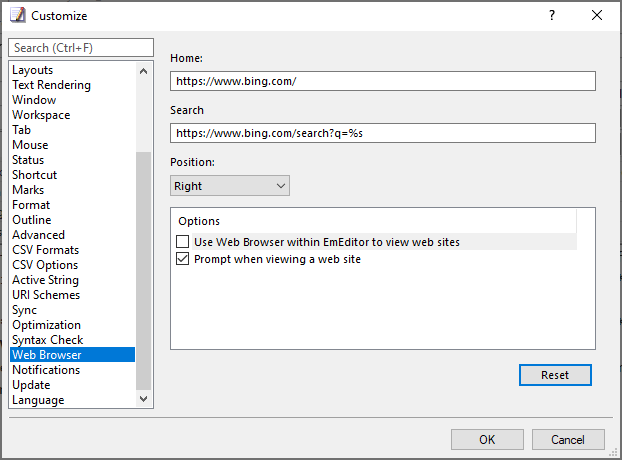Image resolution: width=622 pixels, height=460 pixels.
Task: Open the Syntax Check category
Action: coord(48,340)
